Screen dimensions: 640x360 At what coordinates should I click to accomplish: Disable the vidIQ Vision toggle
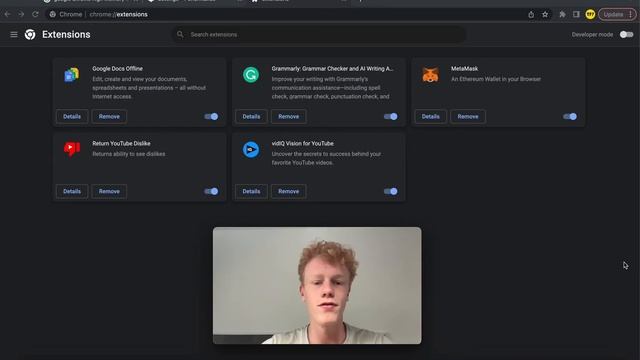pos(391,191)
